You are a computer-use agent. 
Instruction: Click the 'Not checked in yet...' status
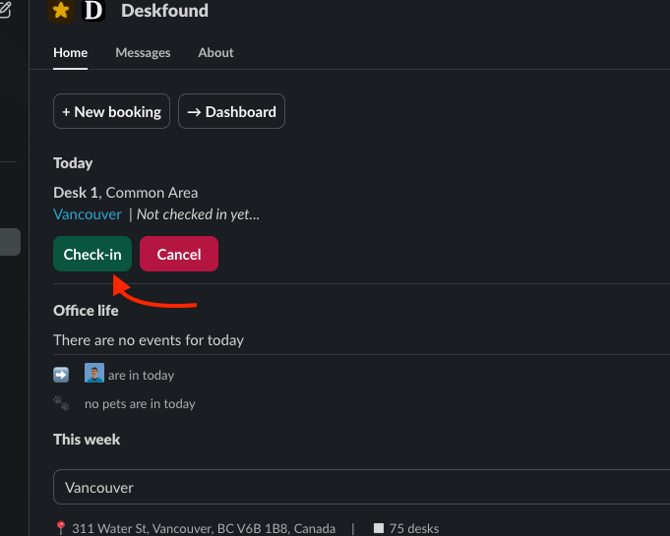pyautogui.click(x=198, y=214)
